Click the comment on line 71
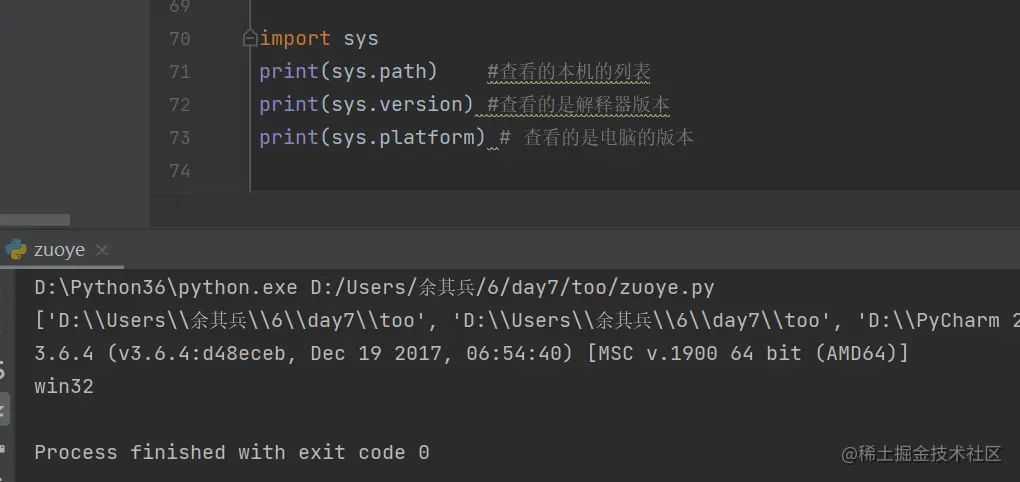This screenshot has width=1020, height=482. pos(568,72)
